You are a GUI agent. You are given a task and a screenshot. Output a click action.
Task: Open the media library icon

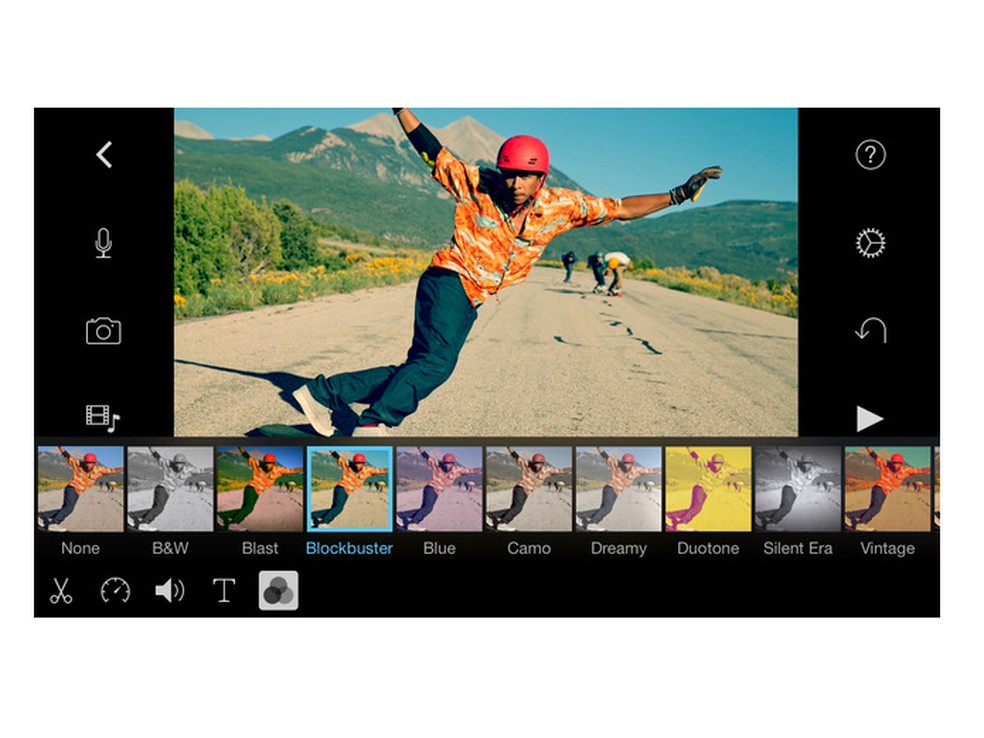click(x=103, y=419)
